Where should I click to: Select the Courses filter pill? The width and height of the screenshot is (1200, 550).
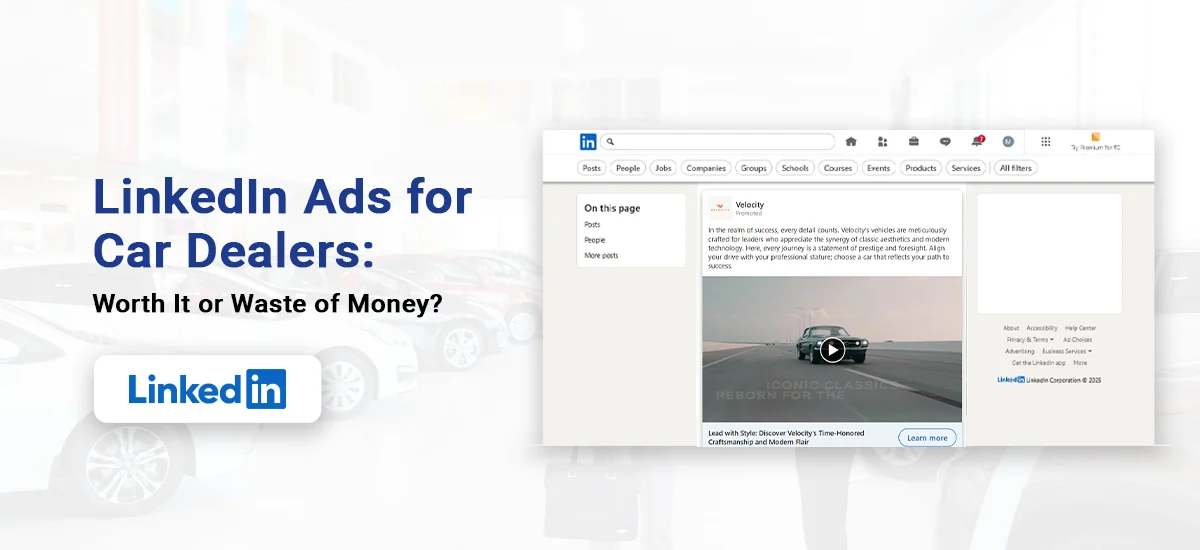click(838, 168)
